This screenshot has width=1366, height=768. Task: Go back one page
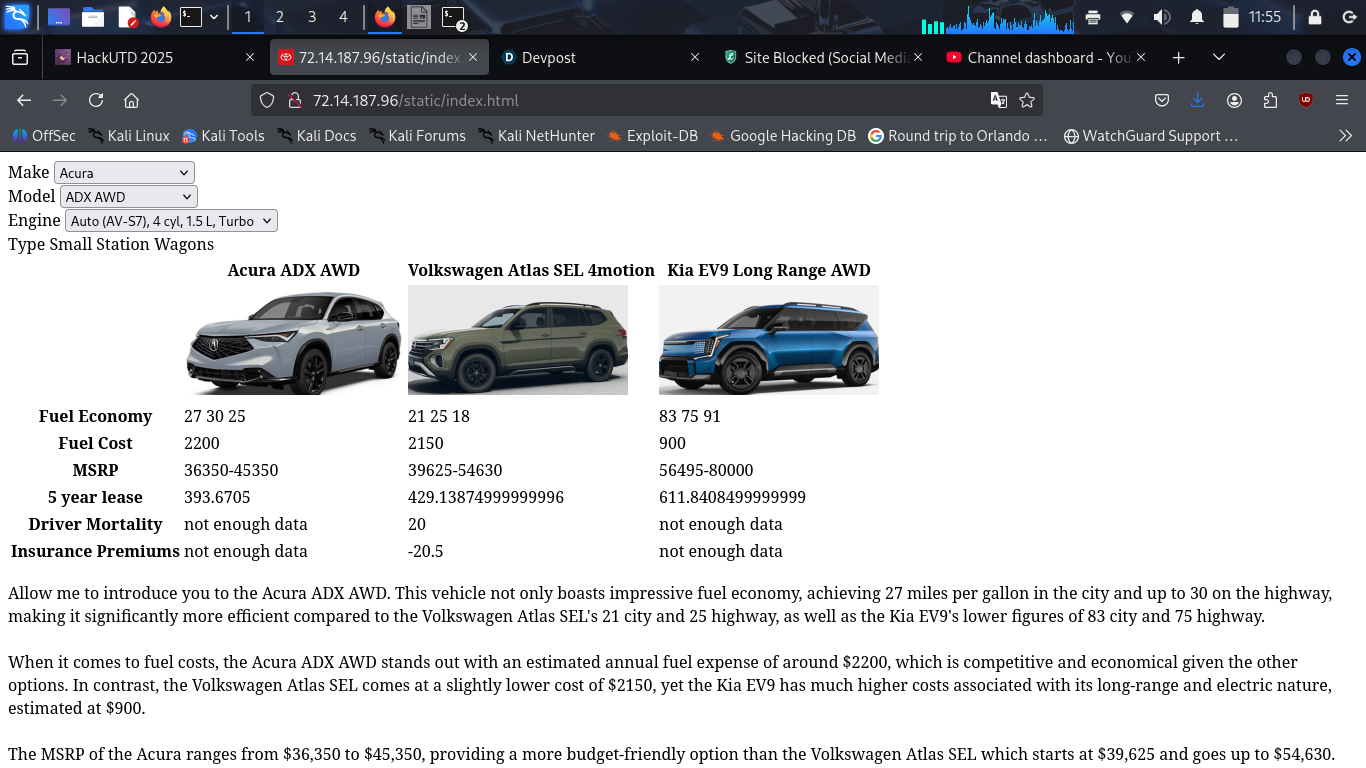tap(24, 100)
